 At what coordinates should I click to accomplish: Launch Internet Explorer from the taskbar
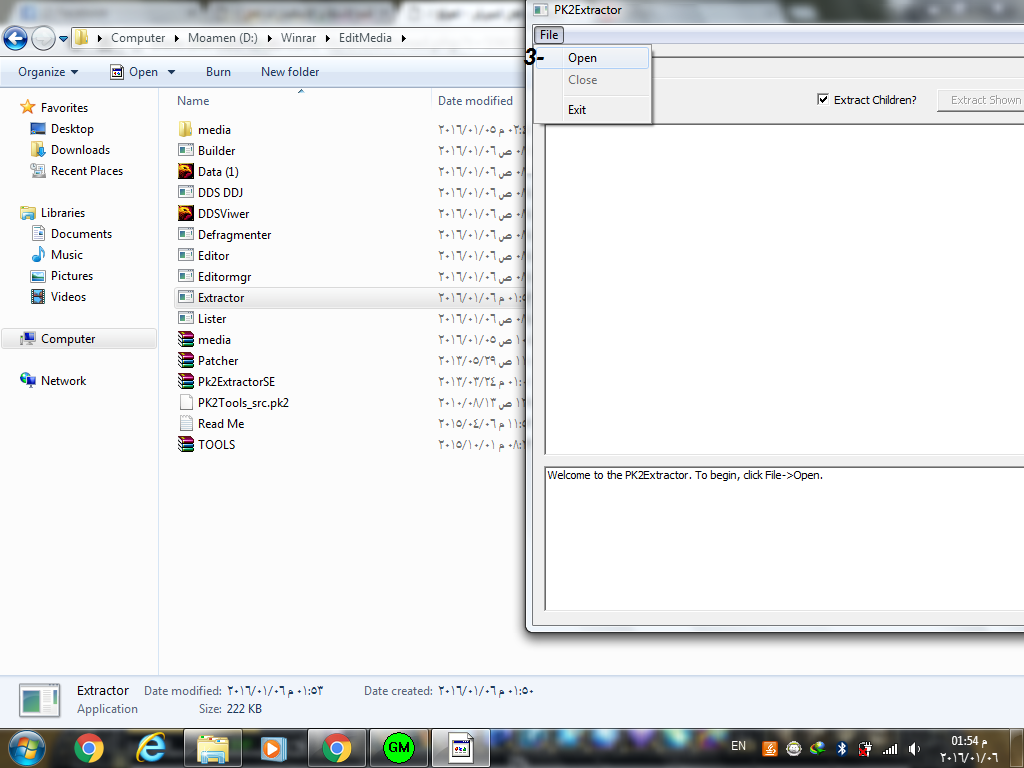click(x=150, y=748)
